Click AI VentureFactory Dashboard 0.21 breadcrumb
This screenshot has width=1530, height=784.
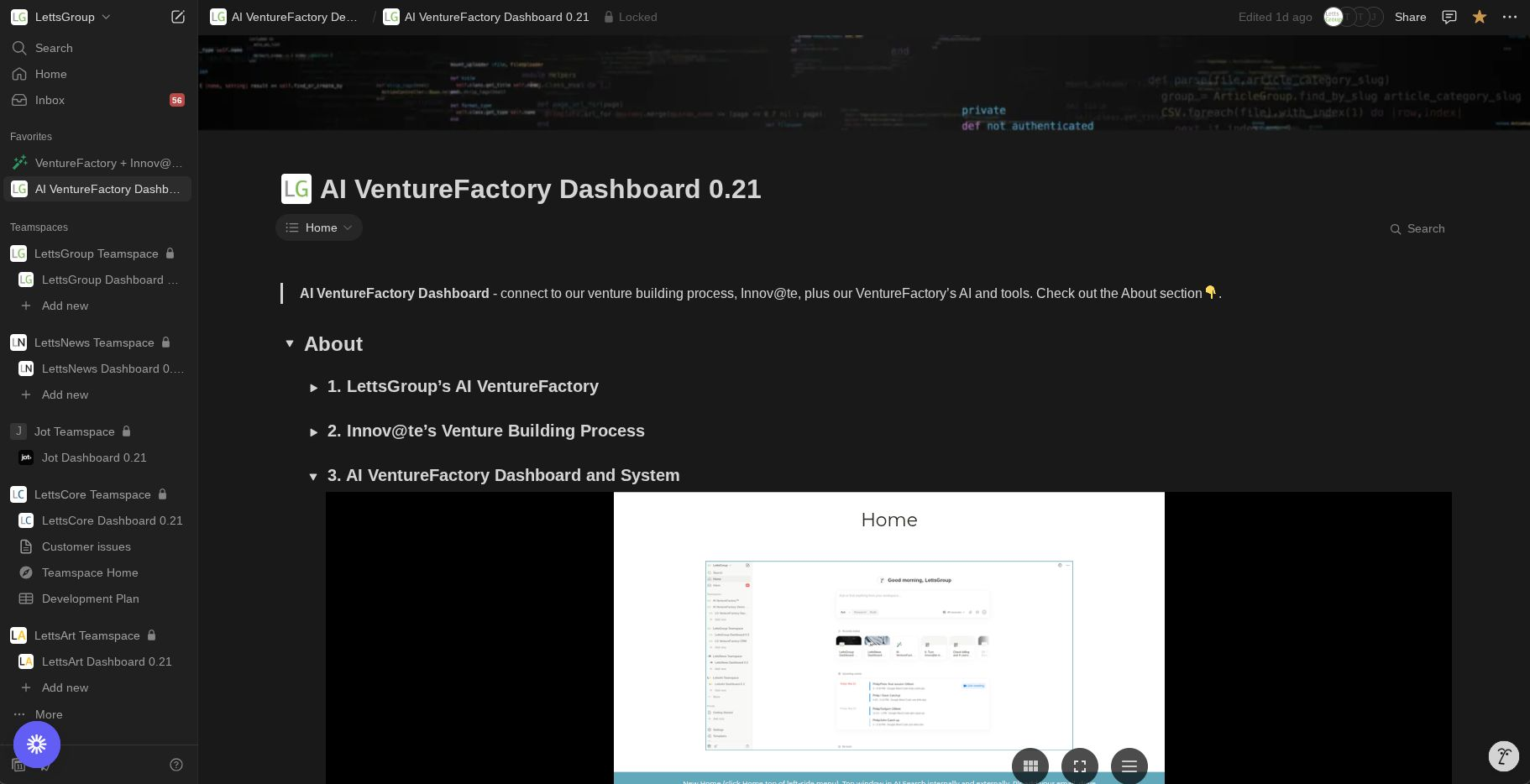click(486, 17)
